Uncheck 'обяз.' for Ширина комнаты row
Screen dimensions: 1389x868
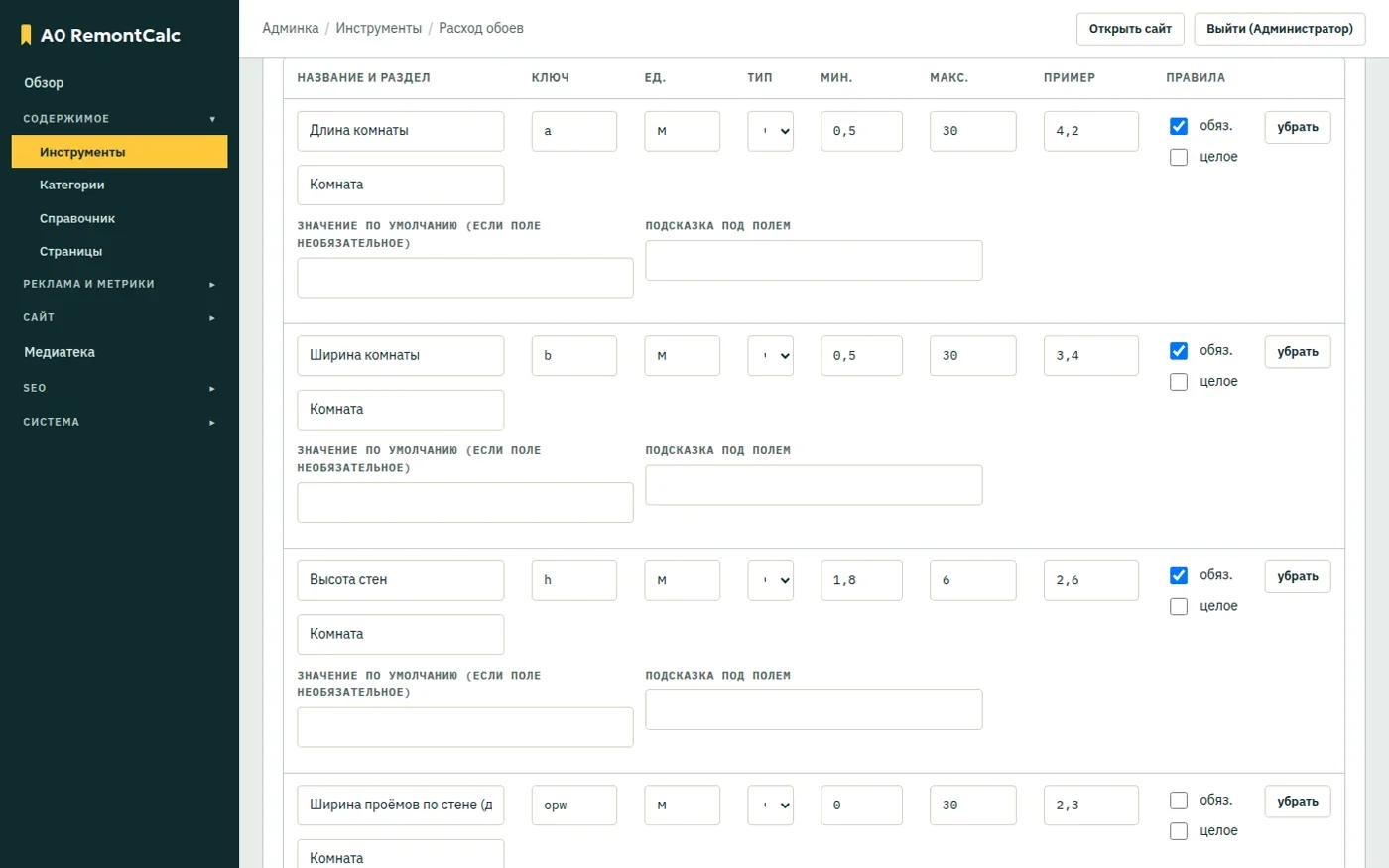tap(1179, 351)
